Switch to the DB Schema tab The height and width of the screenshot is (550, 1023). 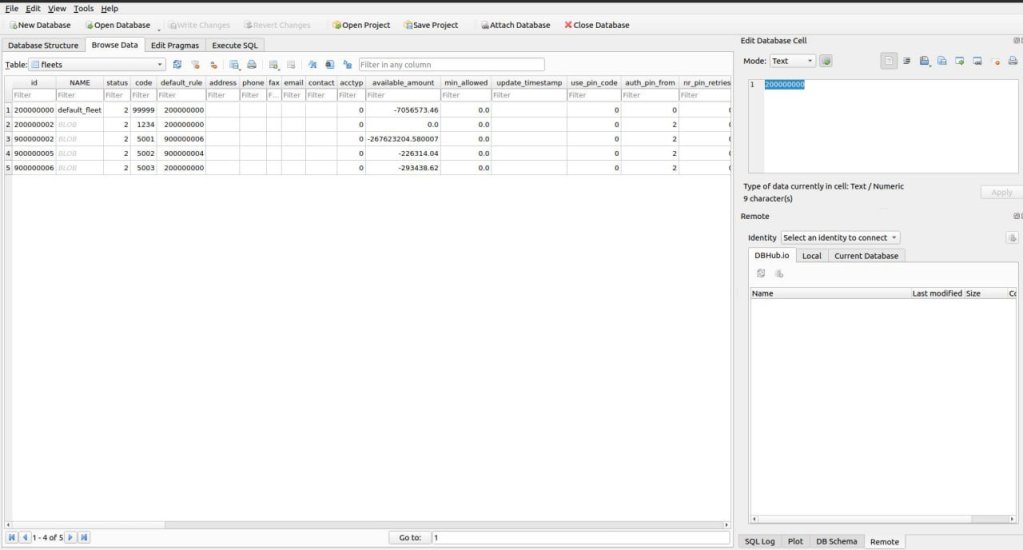click(x=835, y=541)
